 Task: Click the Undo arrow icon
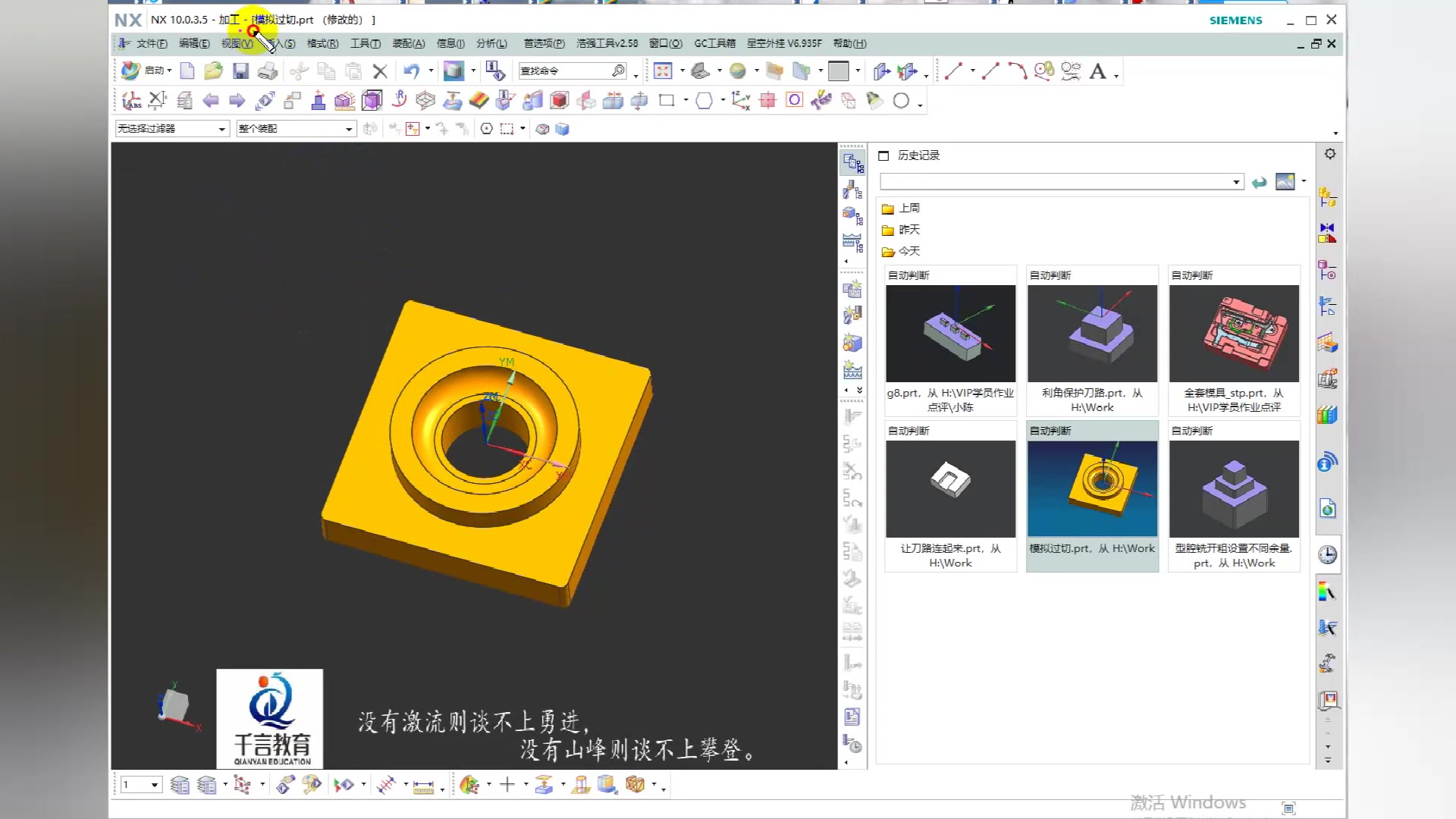pyautogui.click(x=411, y=71)
